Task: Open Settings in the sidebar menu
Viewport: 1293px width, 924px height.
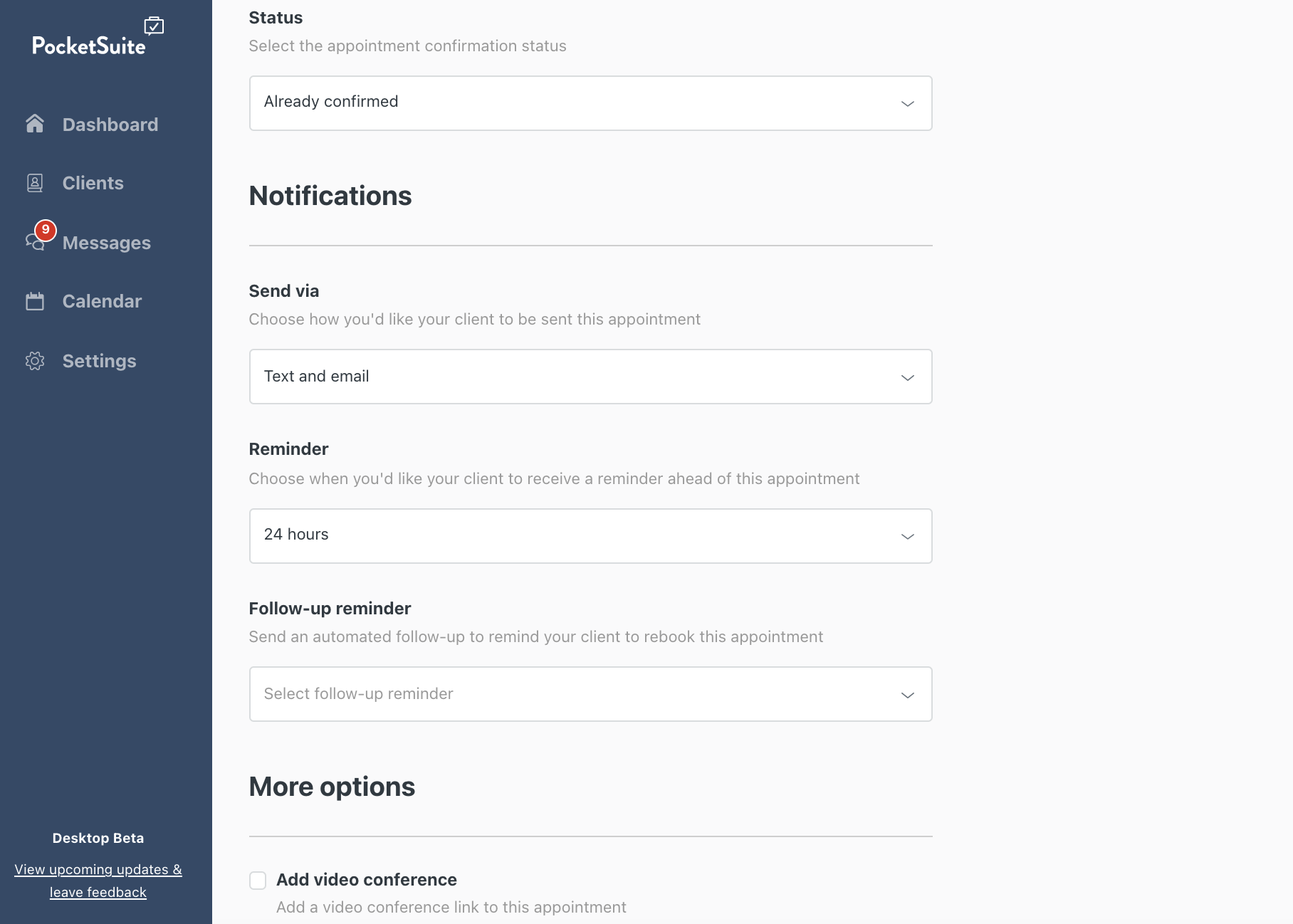Action: (x=100, y=361)
